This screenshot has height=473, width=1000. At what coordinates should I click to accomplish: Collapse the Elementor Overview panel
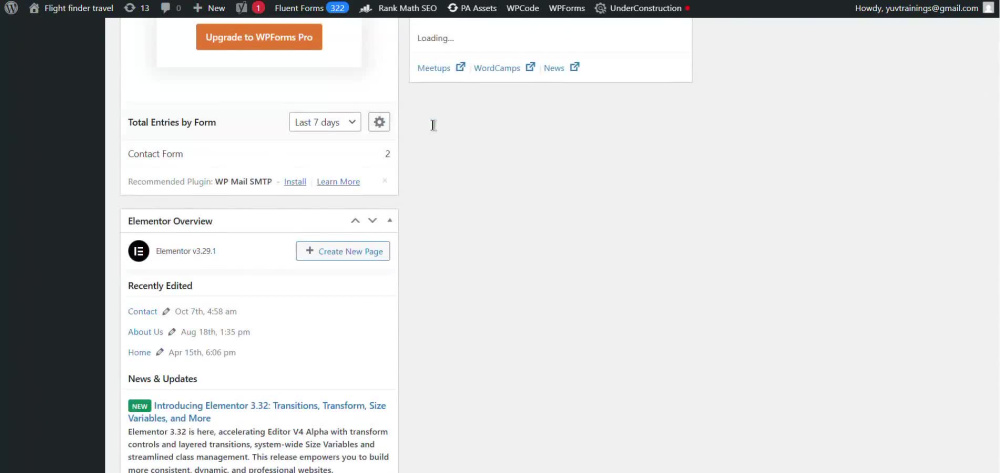[x=390, y=221]
